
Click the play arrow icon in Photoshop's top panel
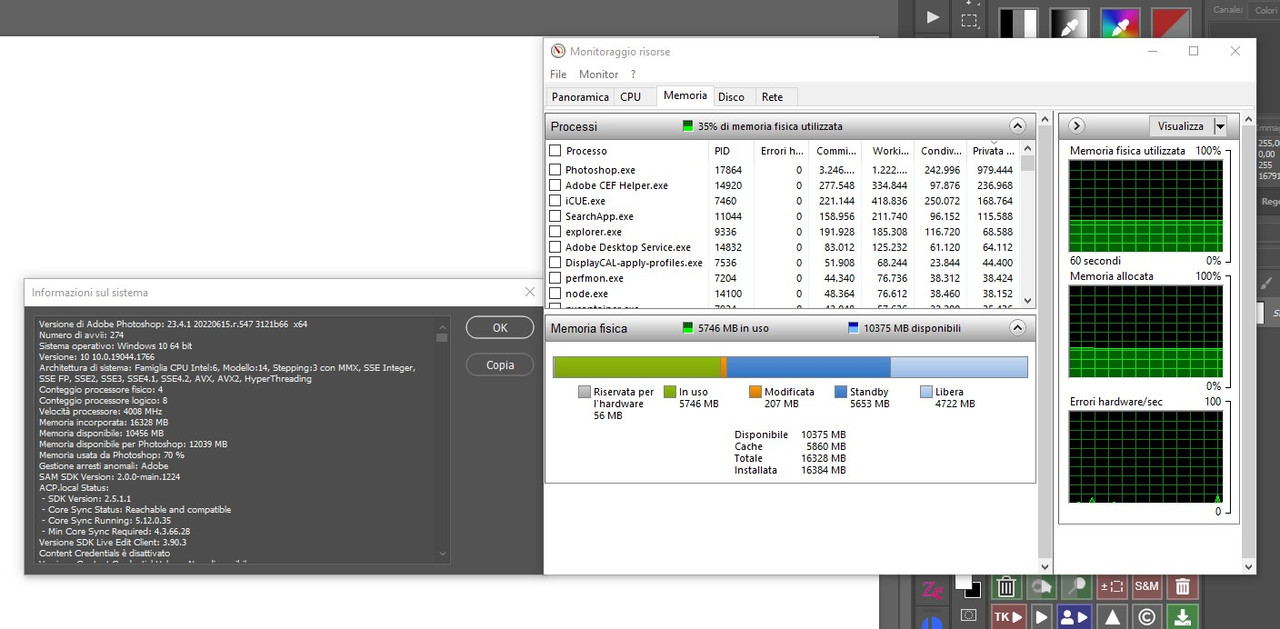pos(932,17)
